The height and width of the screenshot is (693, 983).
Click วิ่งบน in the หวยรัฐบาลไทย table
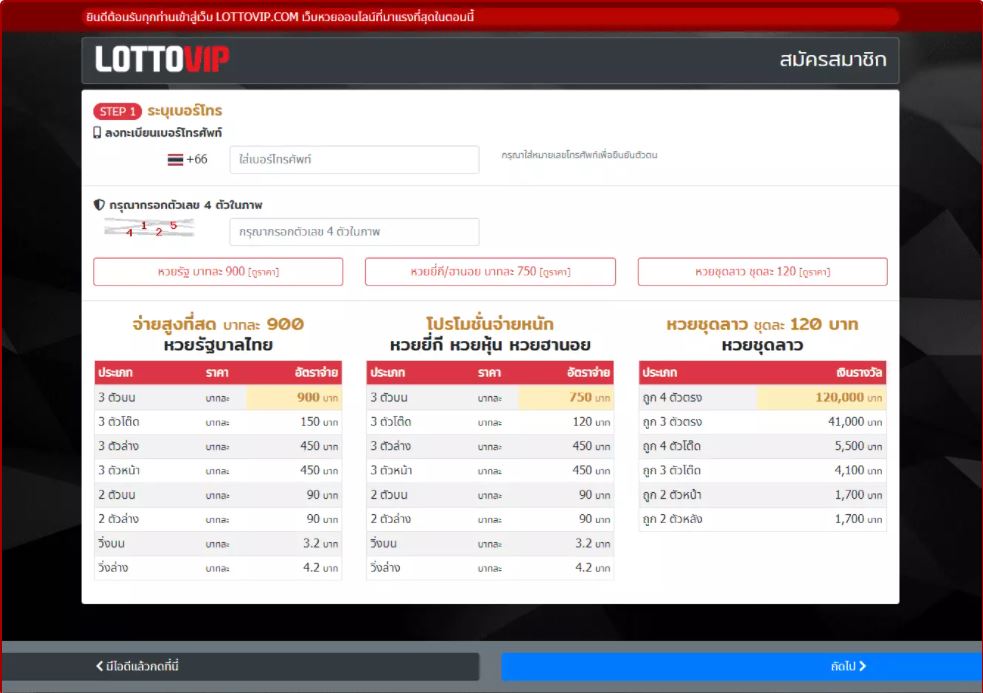point(112,543)
